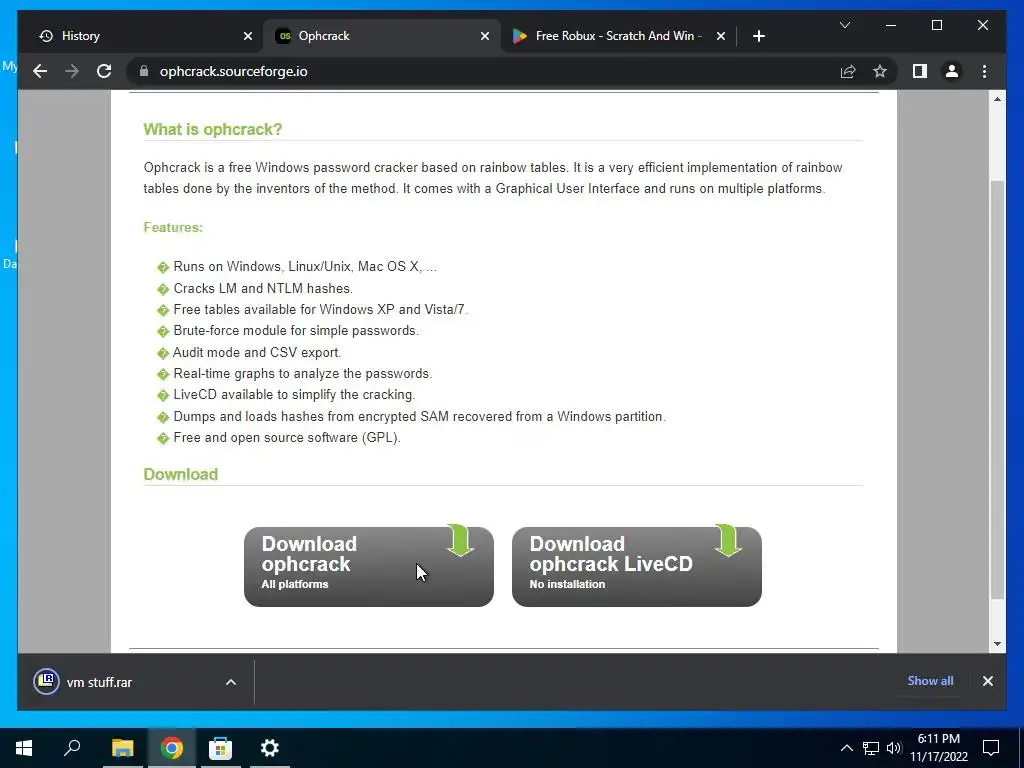Click Download ophcrack All platforms button
The width and height of the screenshot is (1024, 768).
tap(369, 566)
